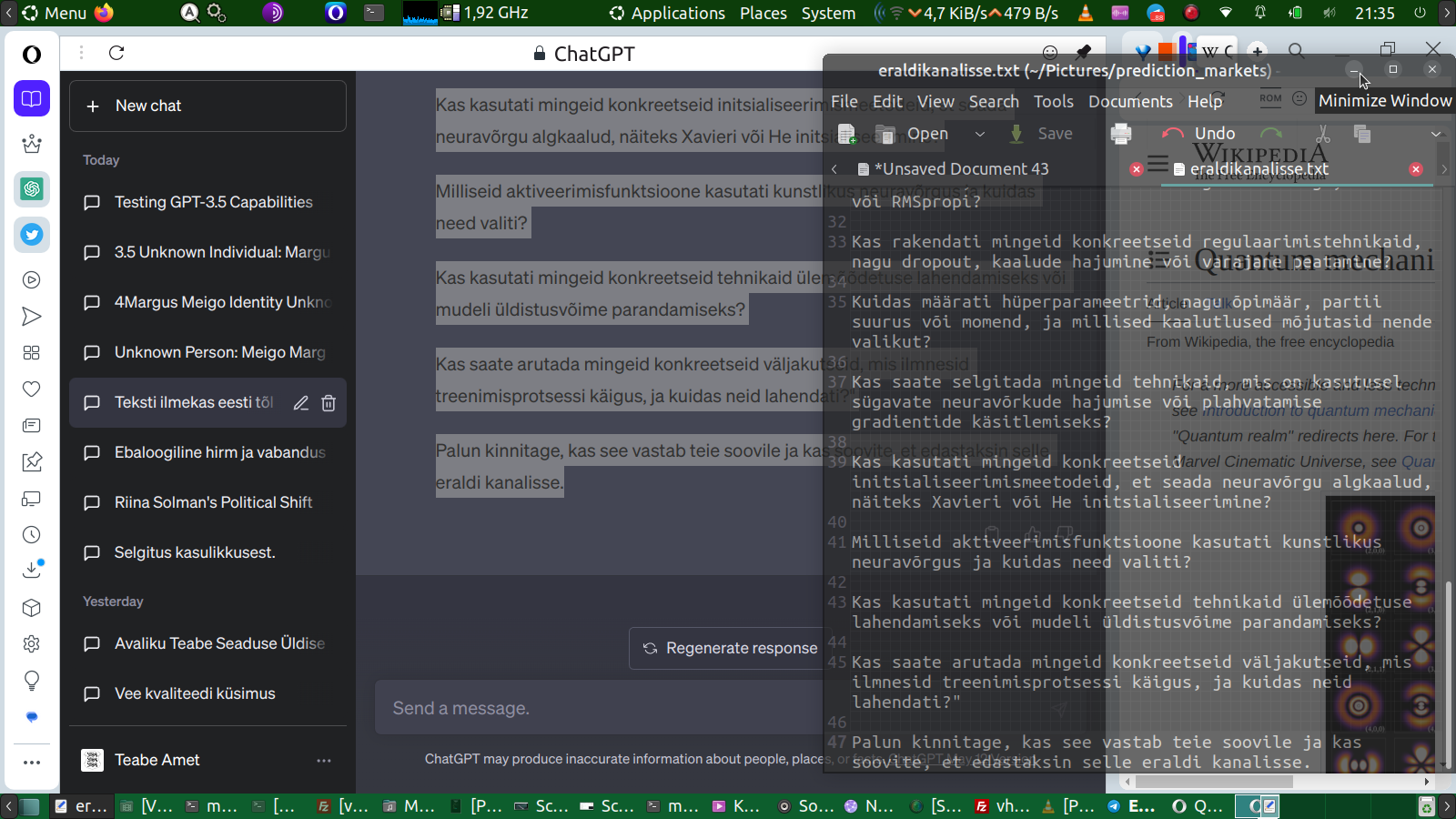Switch to Unsaved Document 43 tab
This screenshot has width=1456, height=819.
[x=961, y=169]
